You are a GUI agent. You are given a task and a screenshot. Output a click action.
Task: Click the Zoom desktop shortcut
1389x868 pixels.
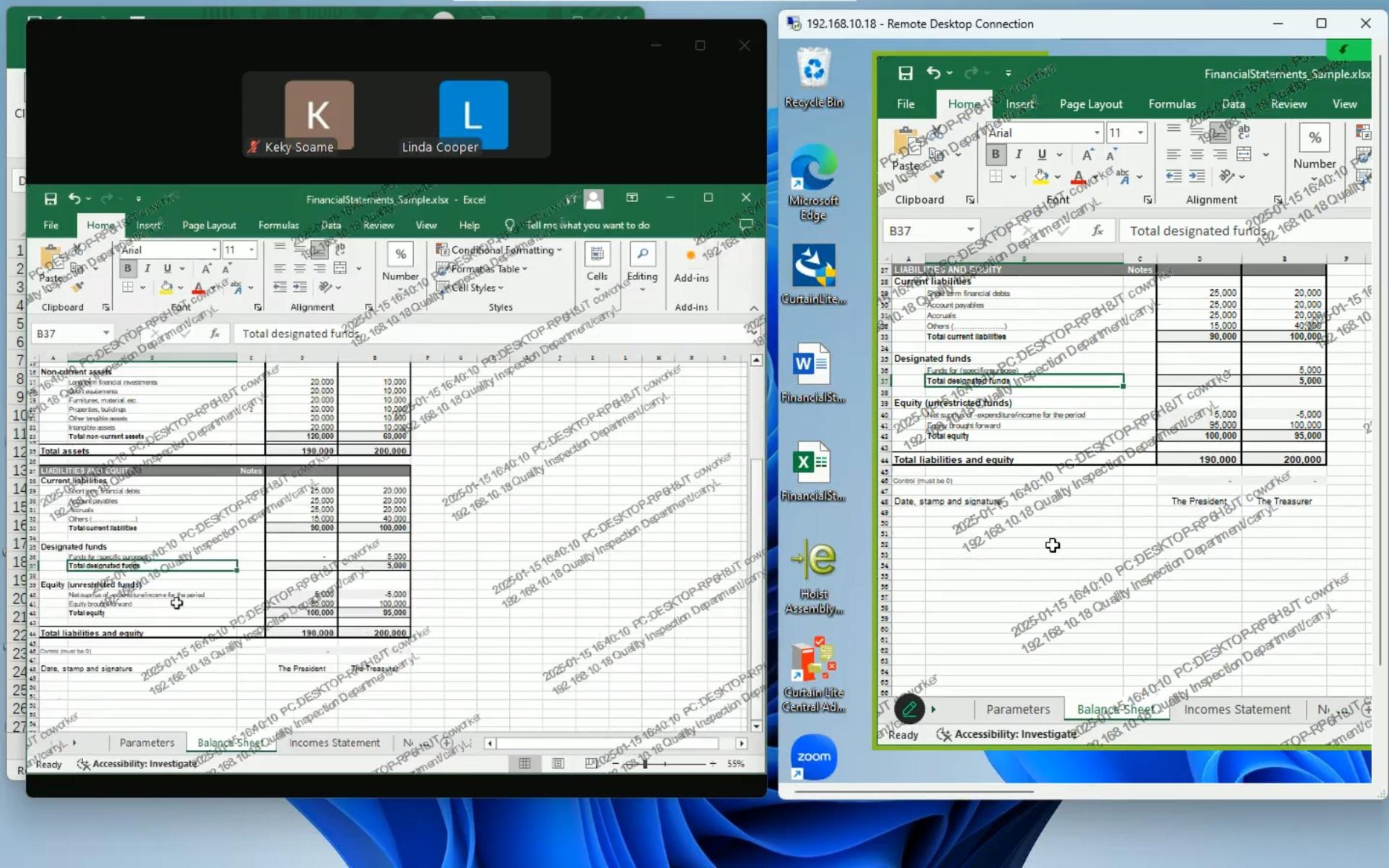[x=813, y=757]
